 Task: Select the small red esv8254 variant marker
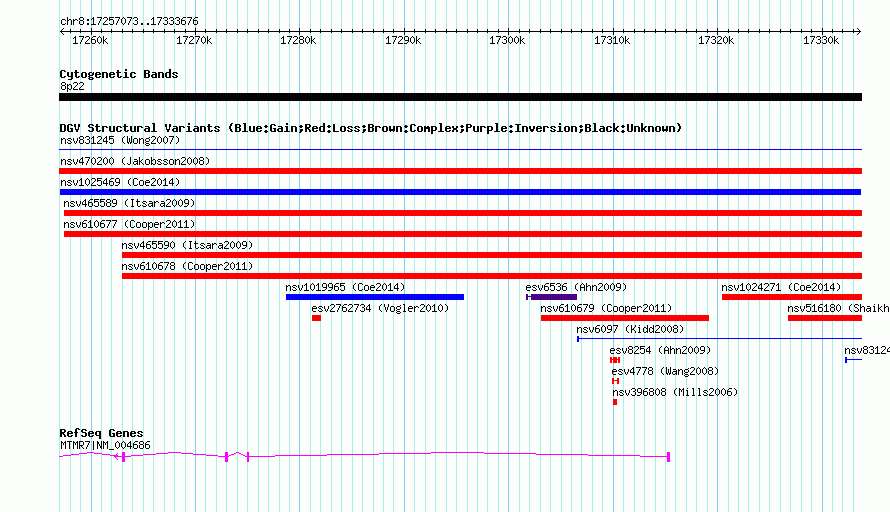point(615,360)
